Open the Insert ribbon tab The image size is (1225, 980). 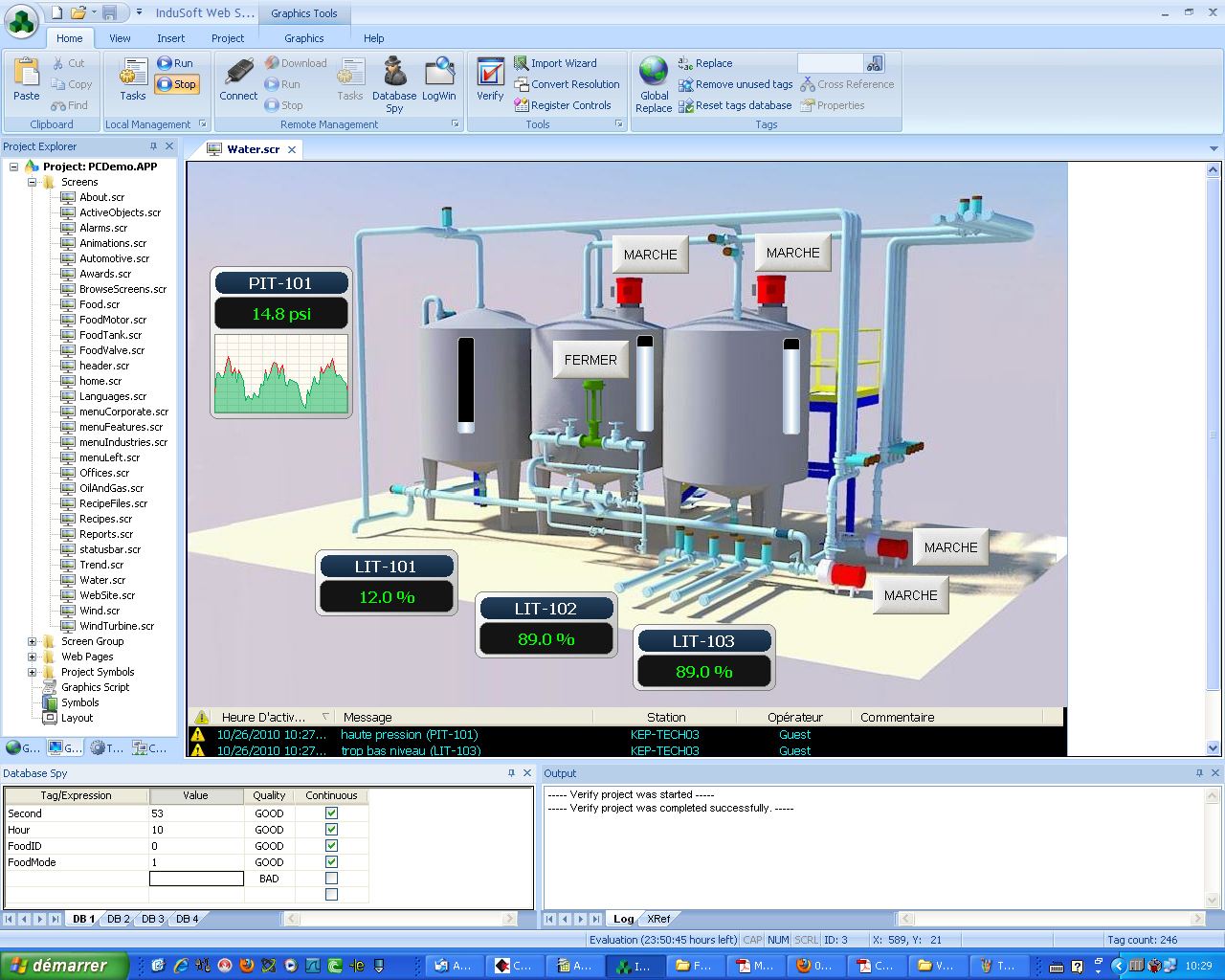coord(171,38)
